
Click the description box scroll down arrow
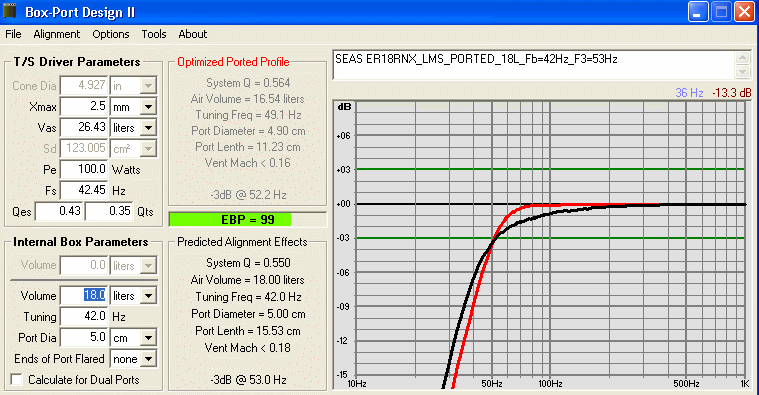pyautogui.click(x=743, y=72)
